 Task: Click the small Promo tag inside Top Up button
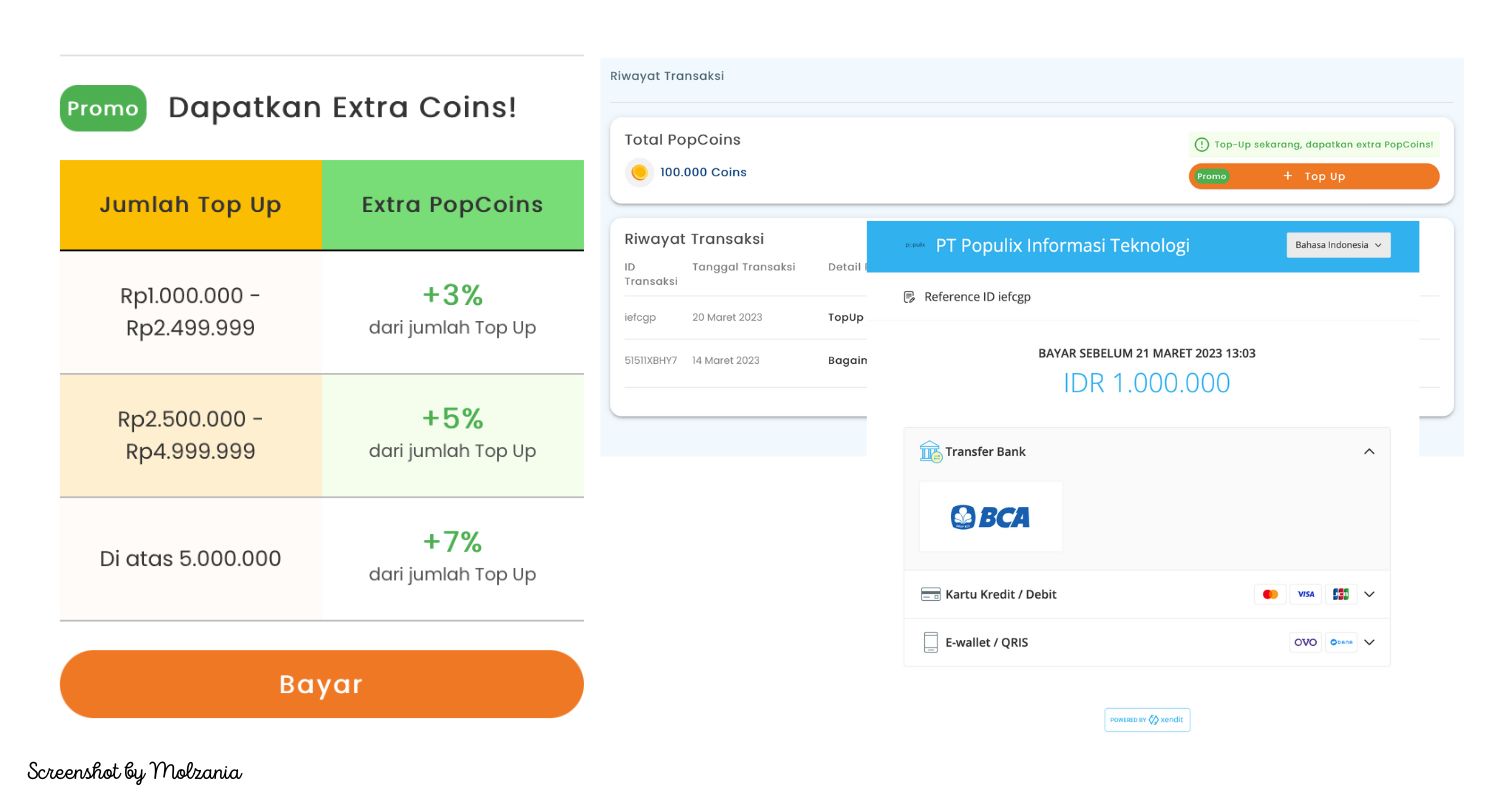tap(1211, 176)
